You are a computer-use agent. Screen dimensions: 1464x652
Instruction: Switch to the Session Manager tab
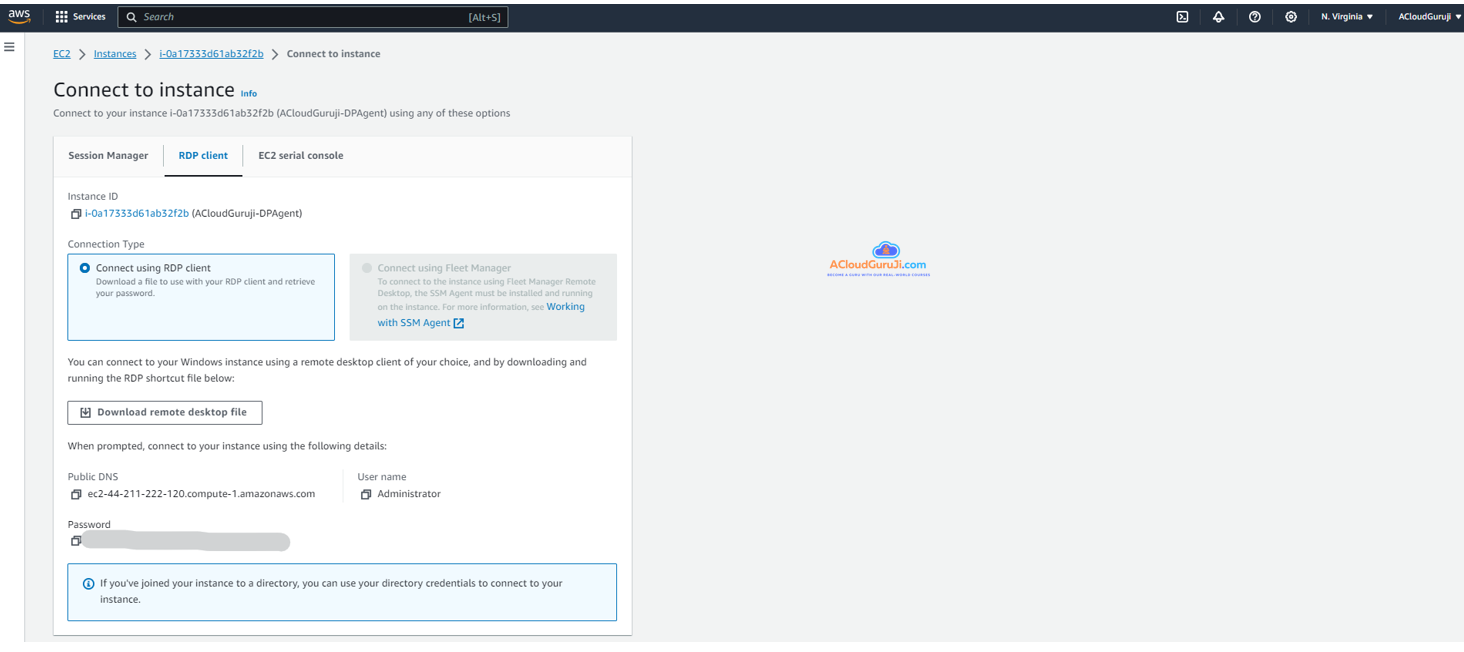coord(108,156)
